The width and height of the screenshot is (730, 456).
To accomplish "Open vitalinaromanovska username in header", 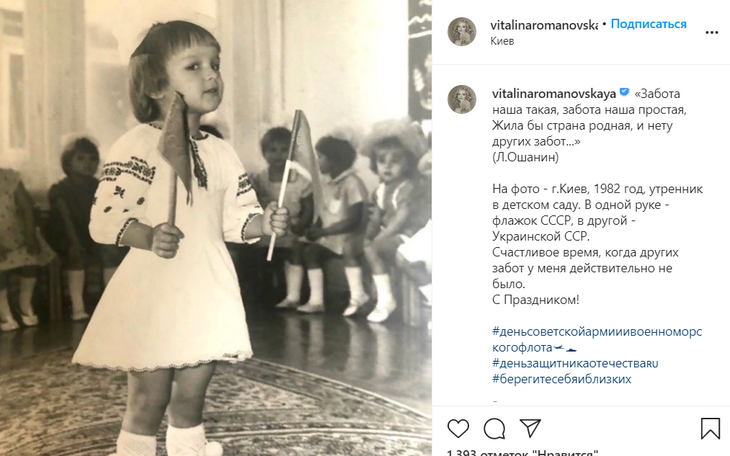I will point(544,25).
